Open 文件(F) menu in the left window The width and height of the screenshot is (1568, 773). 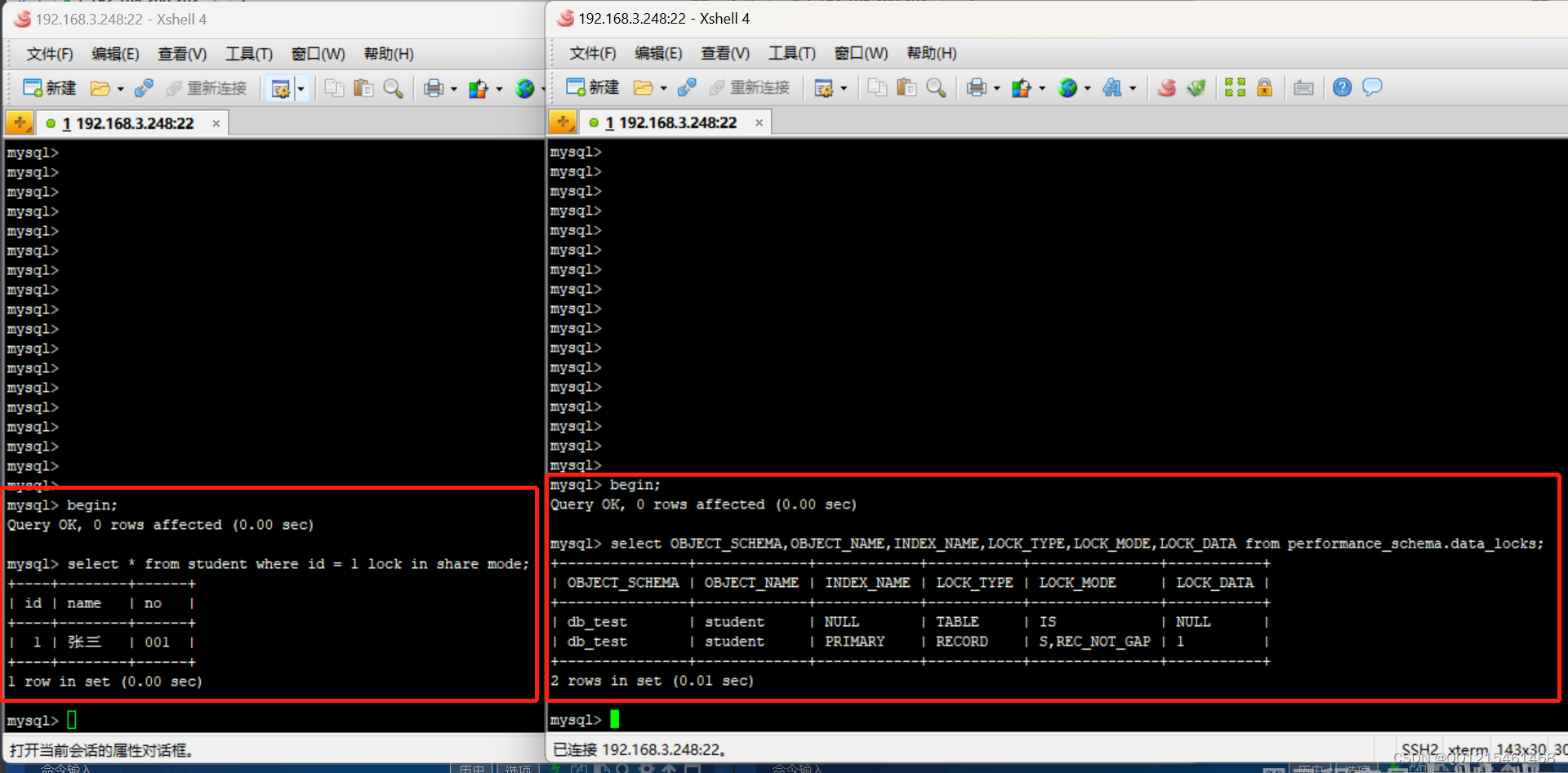pos(50,54)
